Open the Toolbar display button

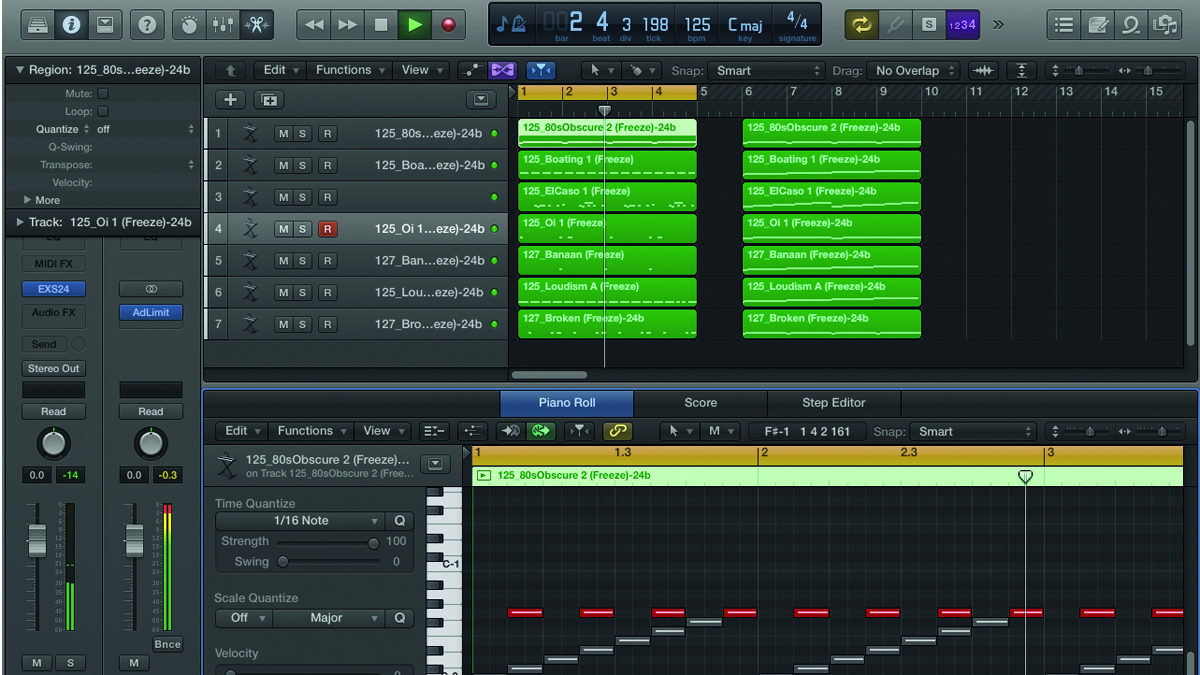(104, 25)
